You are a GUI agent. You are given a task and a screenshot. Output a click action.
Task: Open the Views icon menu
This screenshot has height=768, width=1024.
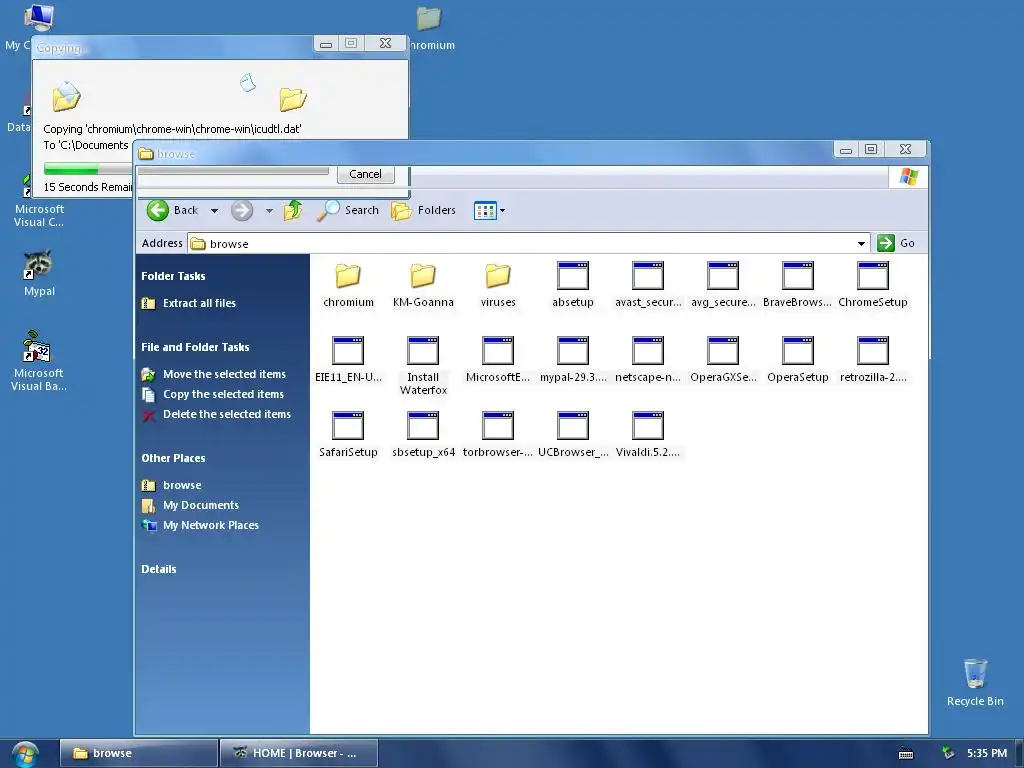[485, 211]
